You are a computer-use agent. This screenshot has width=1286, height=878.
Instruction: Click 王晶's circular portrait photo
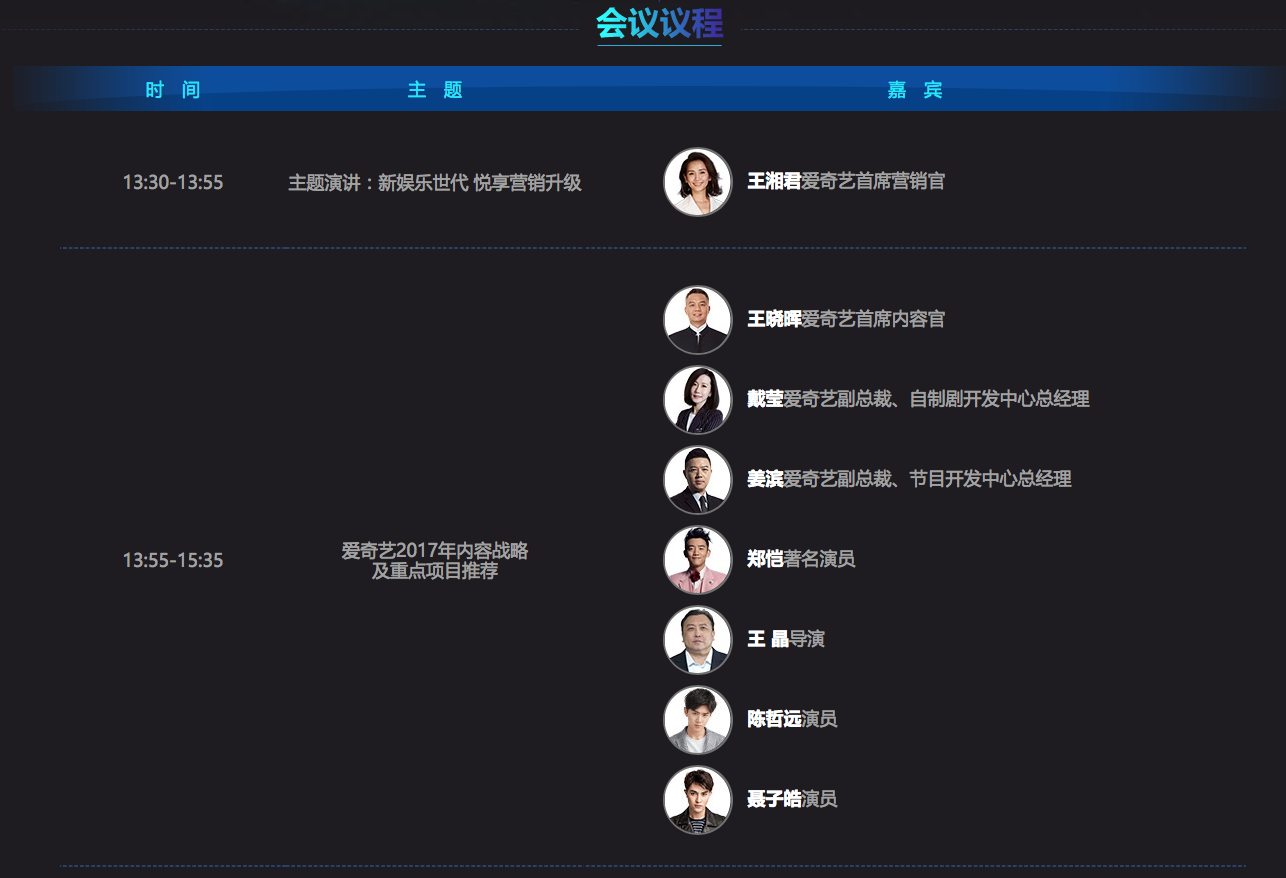(698, 640)
